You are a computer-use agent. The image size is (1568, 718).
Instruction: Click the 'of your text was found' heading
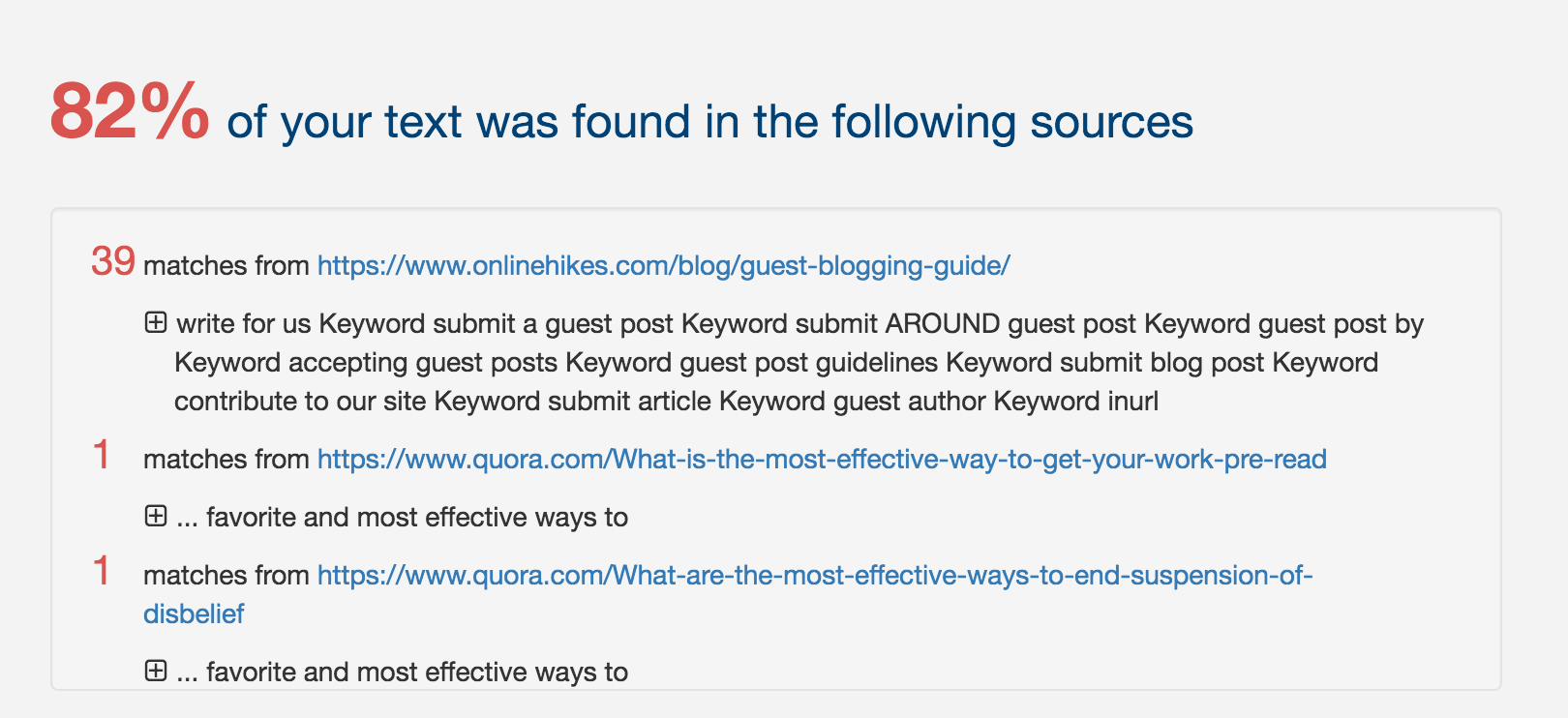(709, 123)
